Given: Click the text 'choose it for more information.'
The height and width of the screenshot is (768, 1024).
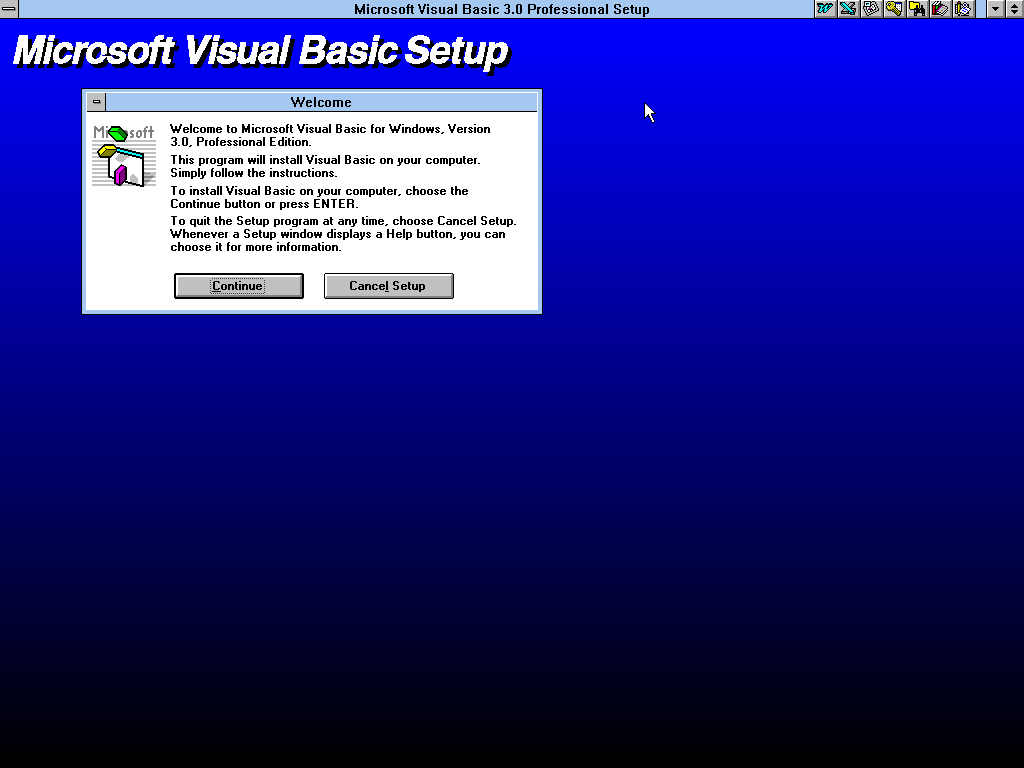Looking at the screenshot, I should [256, 247].
